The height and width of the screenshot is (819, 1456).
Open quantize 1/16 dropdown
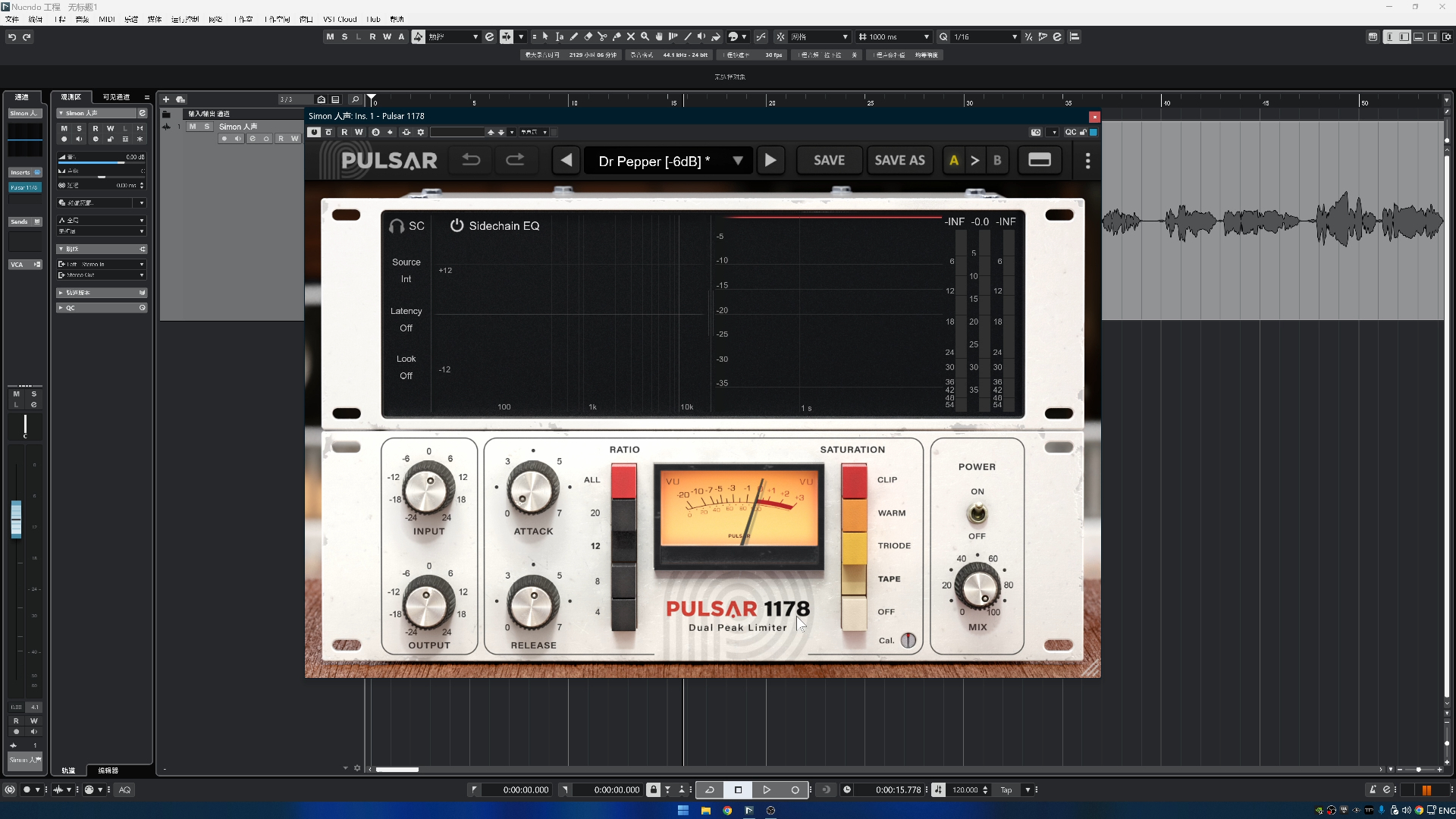coord(1015,36)
